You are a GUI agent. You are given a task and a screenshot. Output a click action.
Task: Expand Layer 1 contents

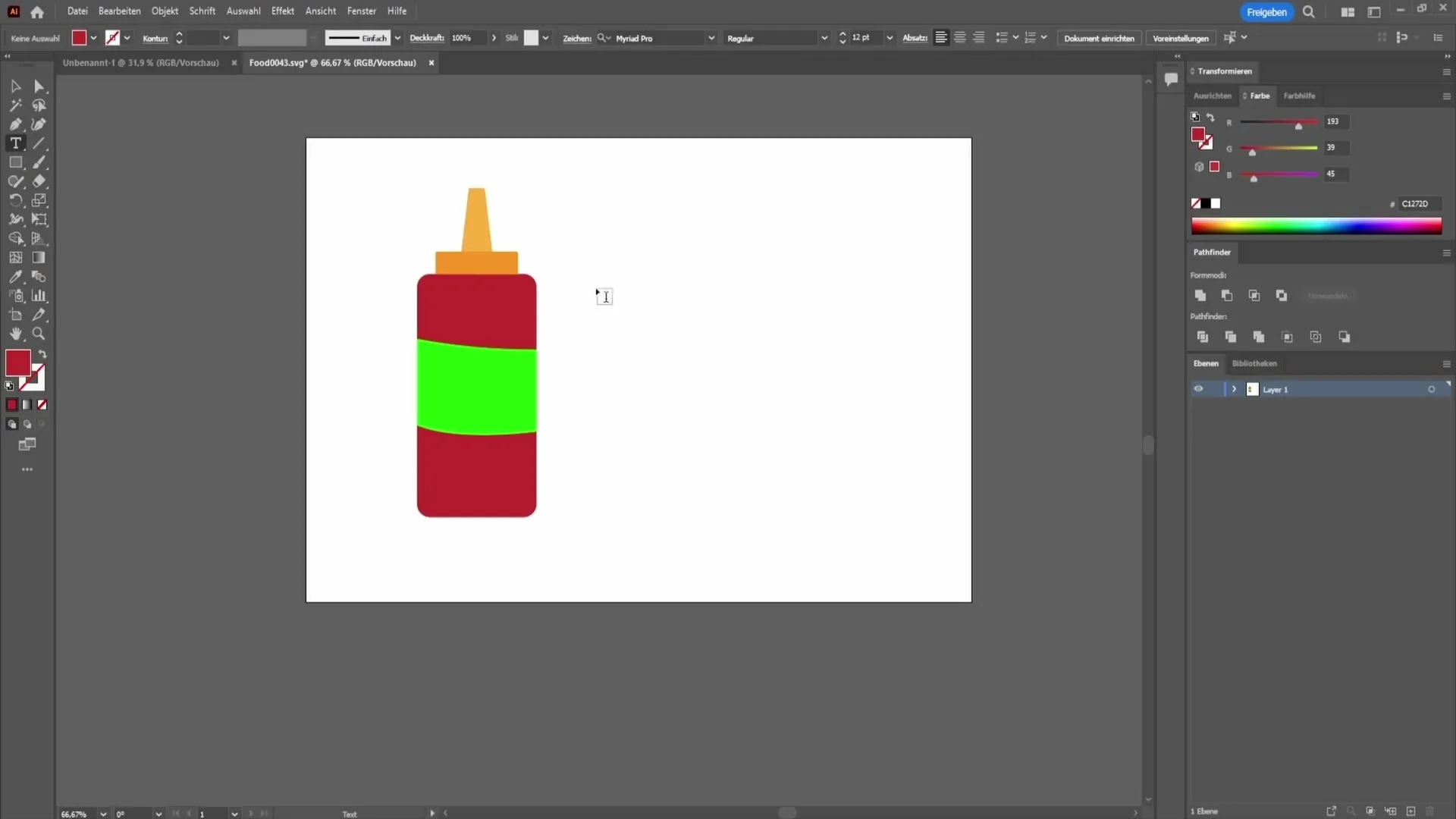(1234, 389)
